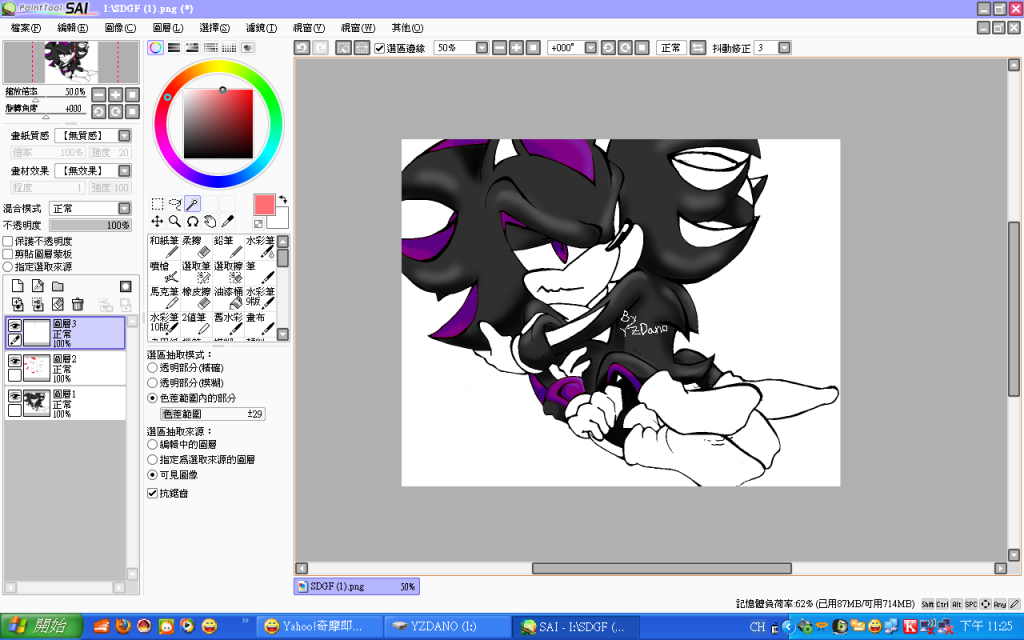Click the 開始 Start button
Screen dimensions: 1024x640
[x=38, y=626]
